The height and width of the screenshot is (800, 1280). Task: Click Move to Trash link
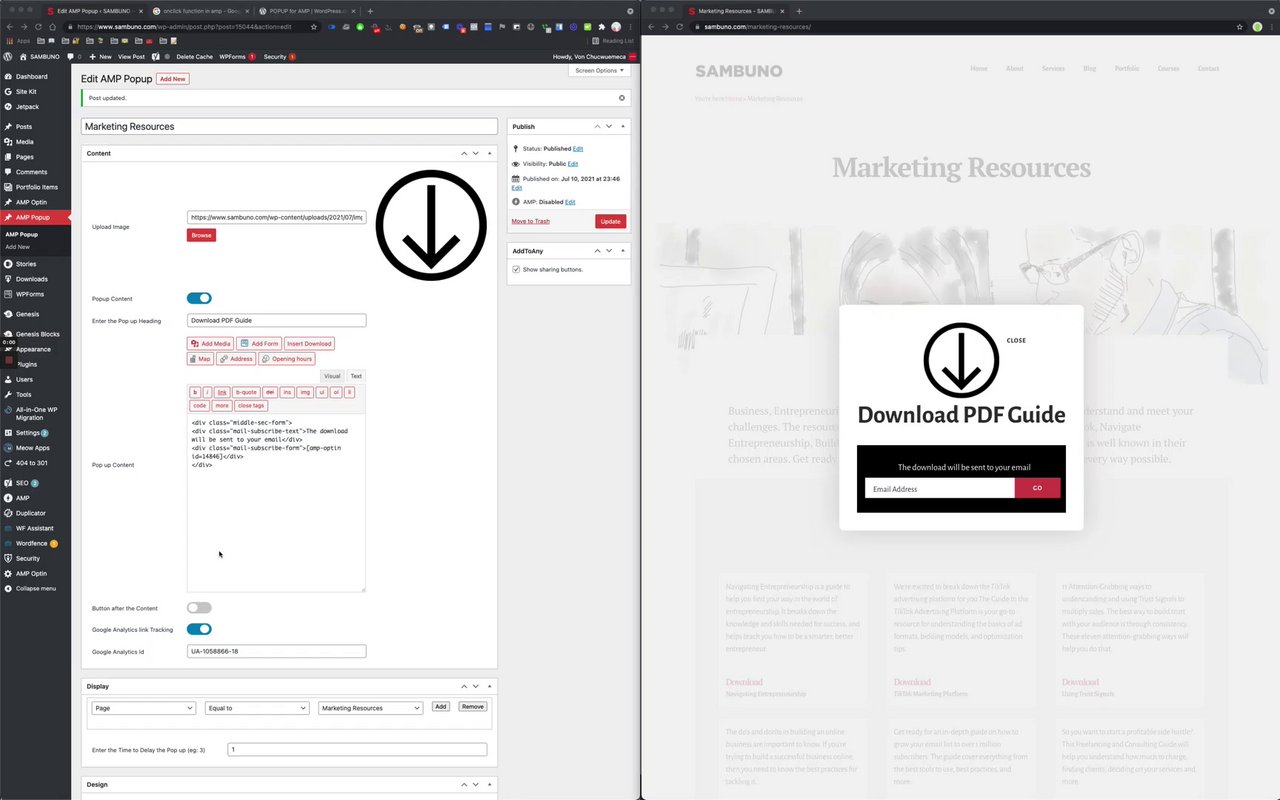coord(530,221)
